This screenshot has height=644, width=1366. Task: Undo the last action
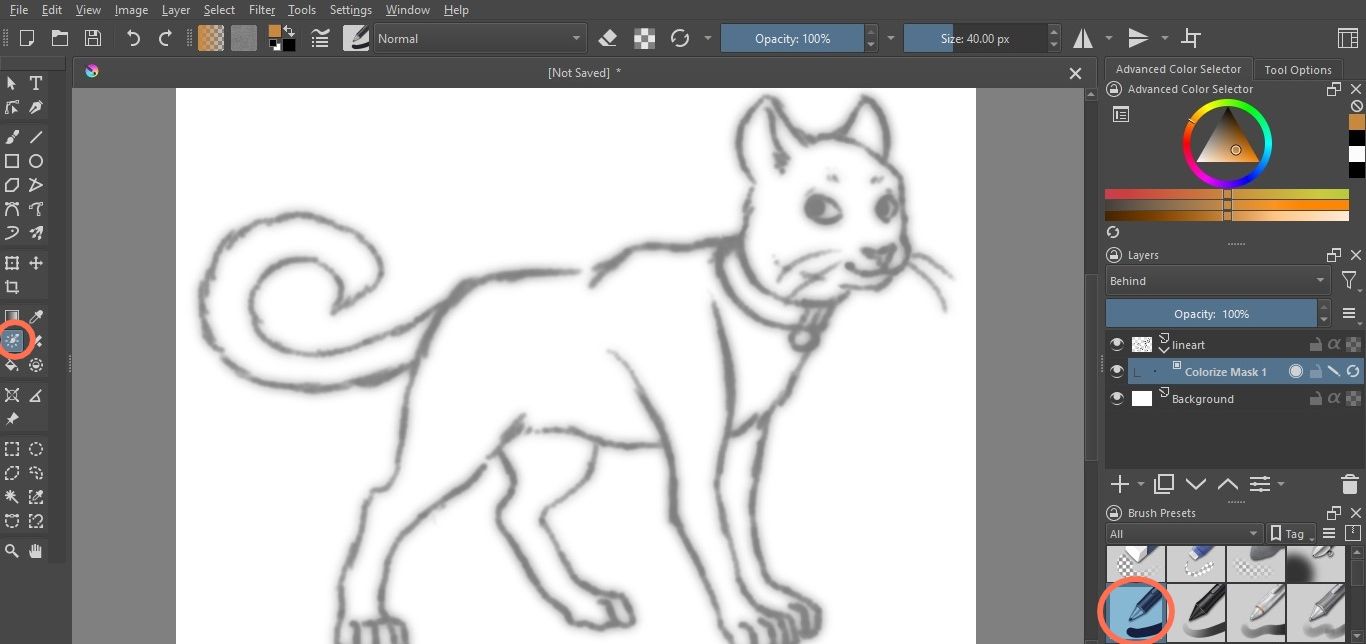point(133,38)
